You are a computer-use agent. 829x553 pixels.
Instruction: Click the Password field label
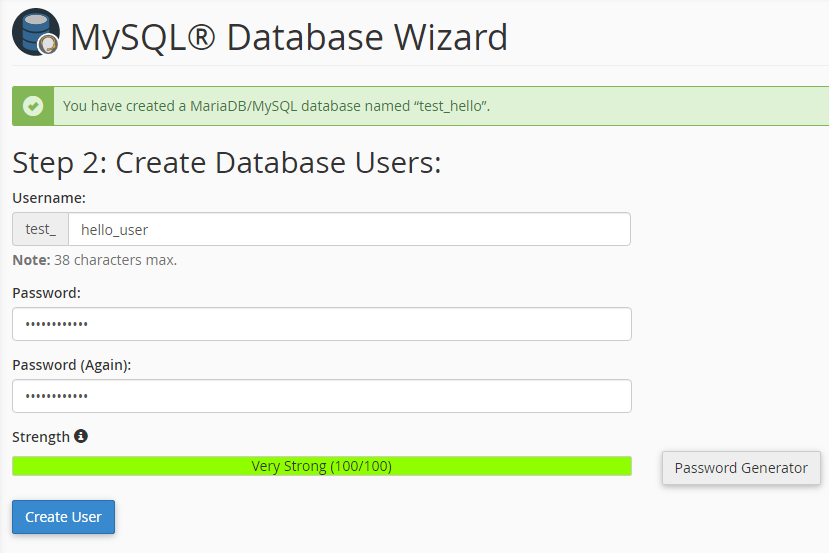tap(47, 293)
